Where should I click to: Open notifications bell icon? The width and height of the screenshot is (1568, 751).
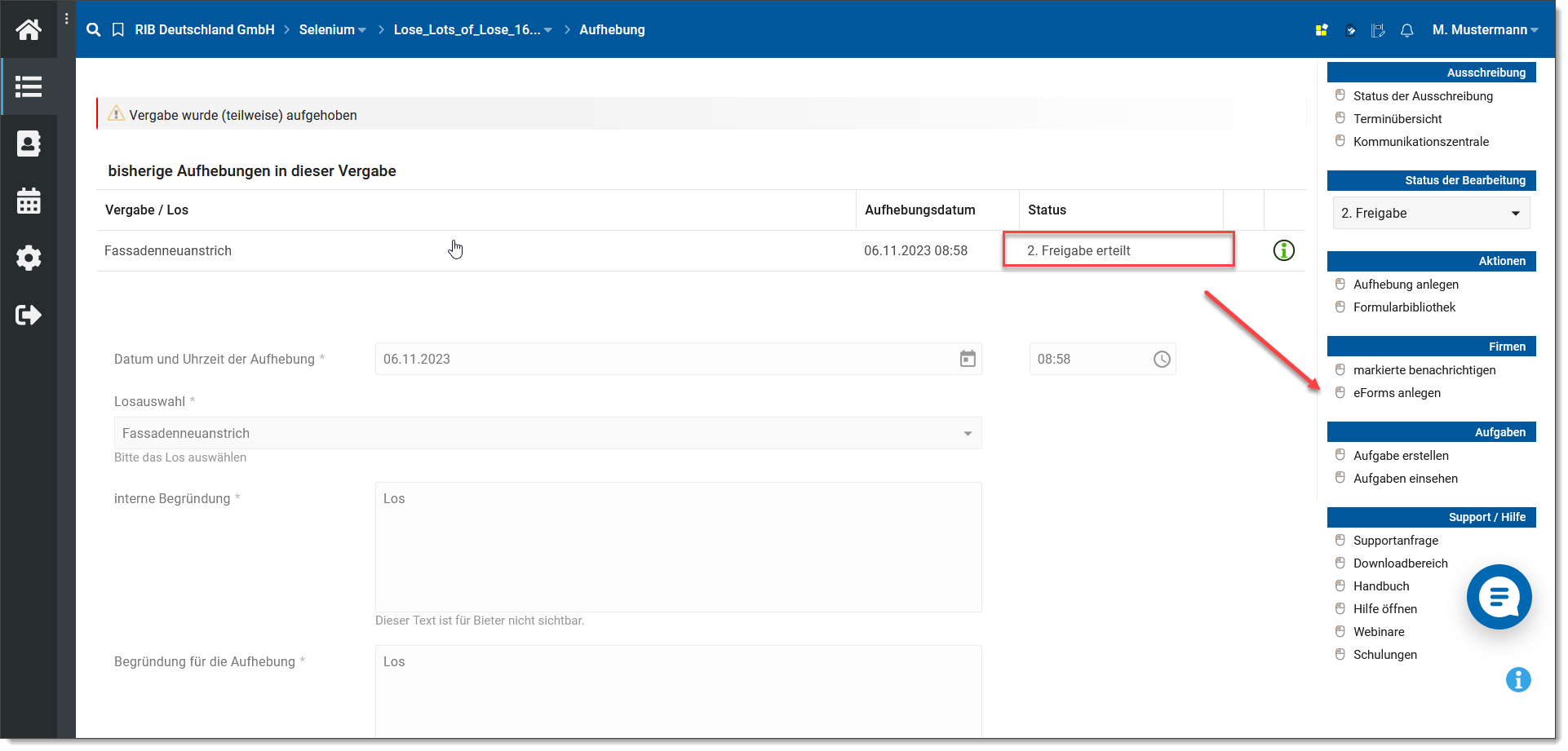coord(1407,30)
